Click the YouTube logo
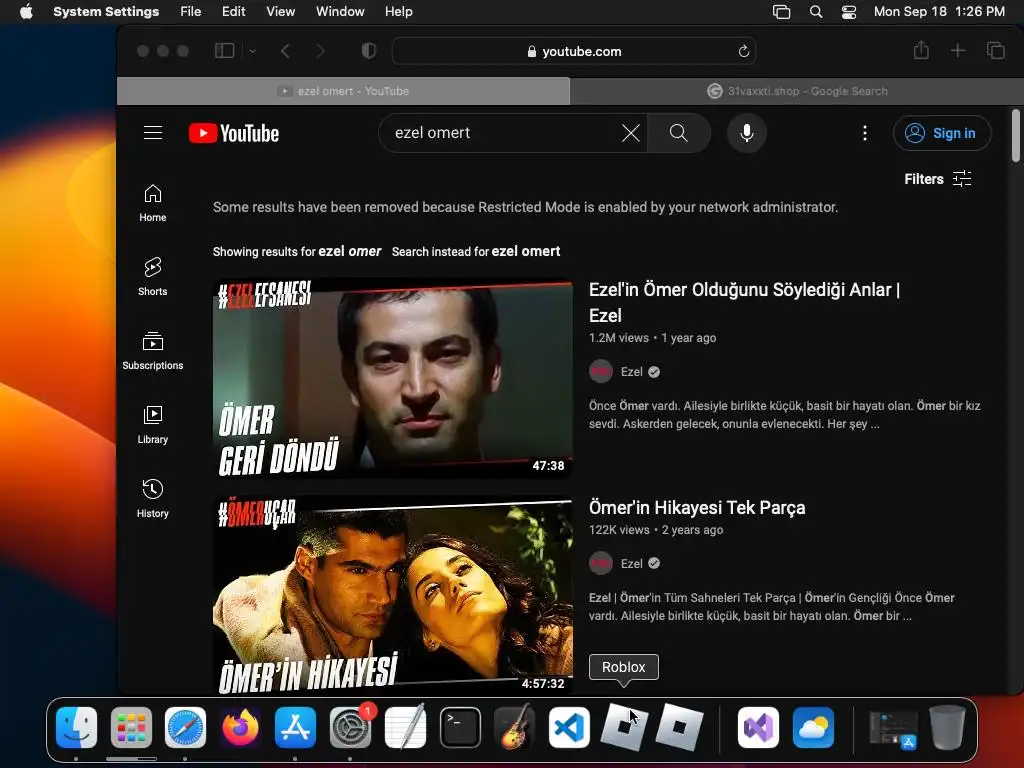The height and width of the screenshot is (768, 1024). (234, 133)
